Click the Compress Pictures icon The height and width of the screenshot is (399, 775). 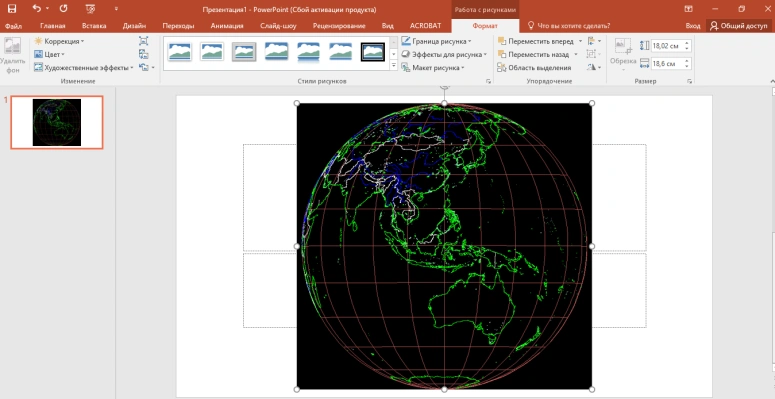[143, 41]
